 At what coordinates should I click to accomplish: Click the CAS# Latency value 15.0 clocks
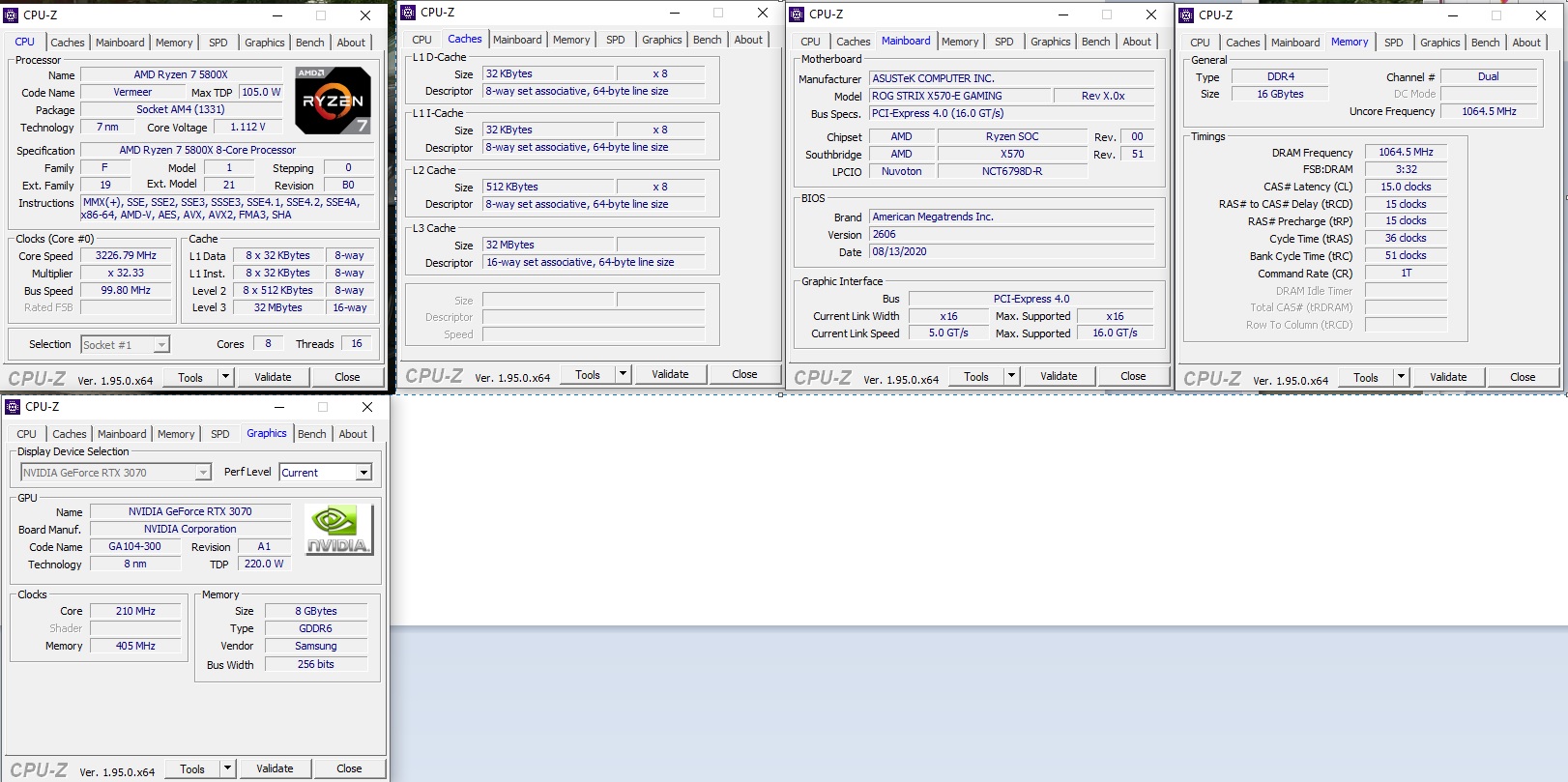[x=1406, y=187]
